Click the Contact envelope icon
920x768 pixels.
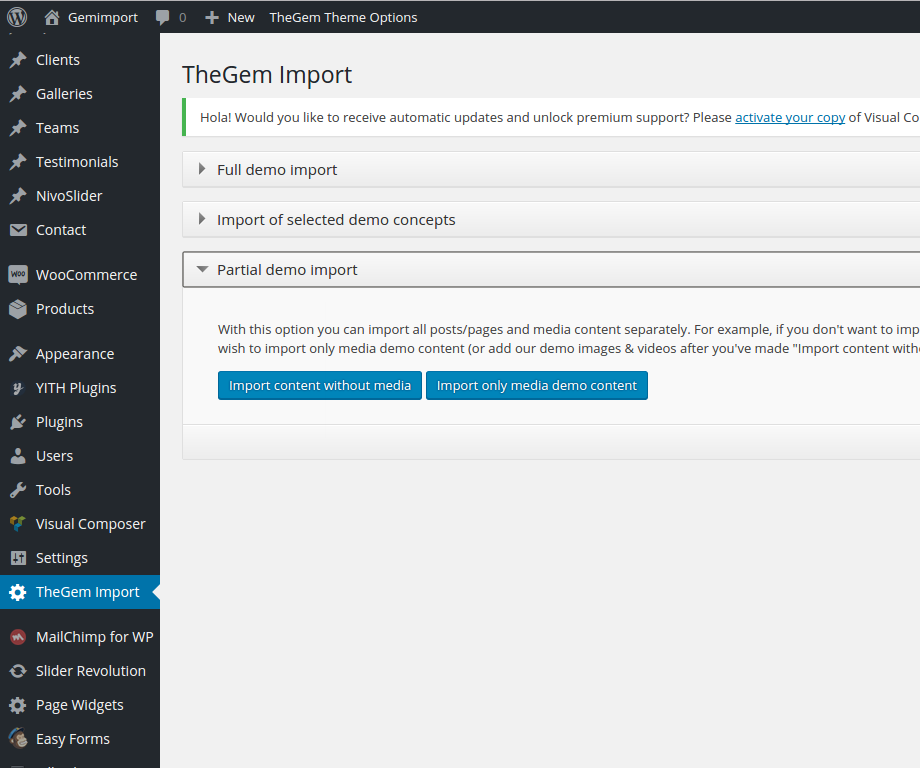click(x=17, y=230)
